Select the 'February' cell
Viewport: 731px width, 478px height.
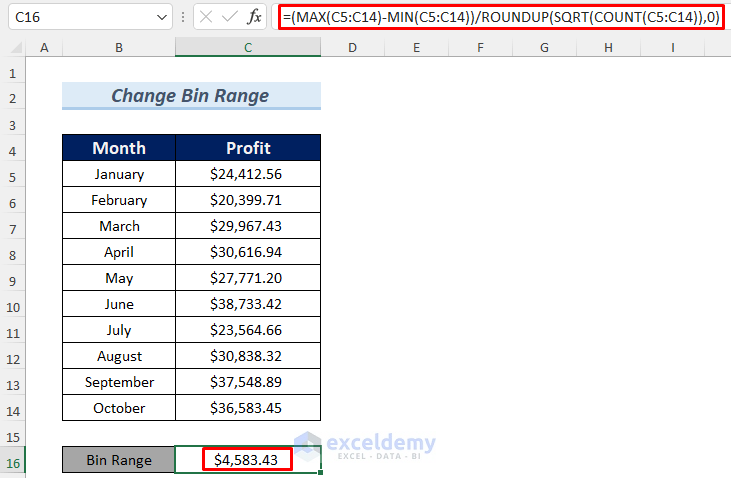119,200
